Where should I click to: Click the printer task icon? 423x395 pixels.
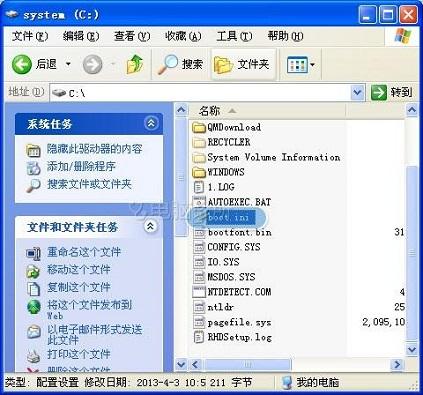click(x=33, y=356)
